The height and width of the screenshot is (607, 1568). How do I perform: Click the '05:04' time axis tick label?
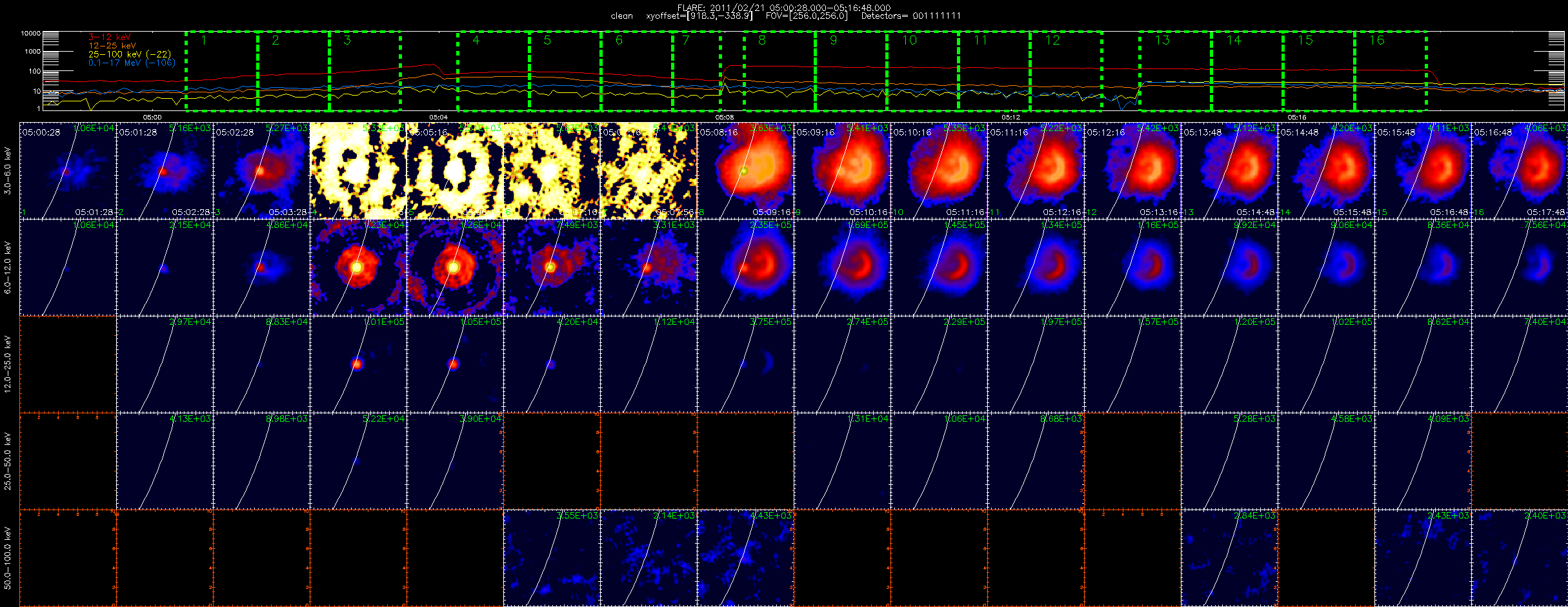438,118
